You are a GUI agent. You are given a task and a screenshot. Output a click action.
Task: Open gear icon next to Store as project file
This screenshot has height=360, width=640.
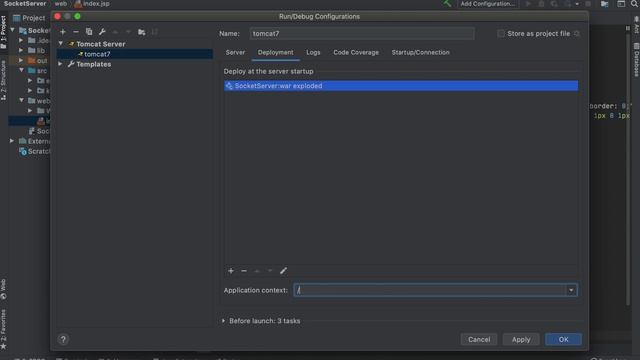point(577,33)
